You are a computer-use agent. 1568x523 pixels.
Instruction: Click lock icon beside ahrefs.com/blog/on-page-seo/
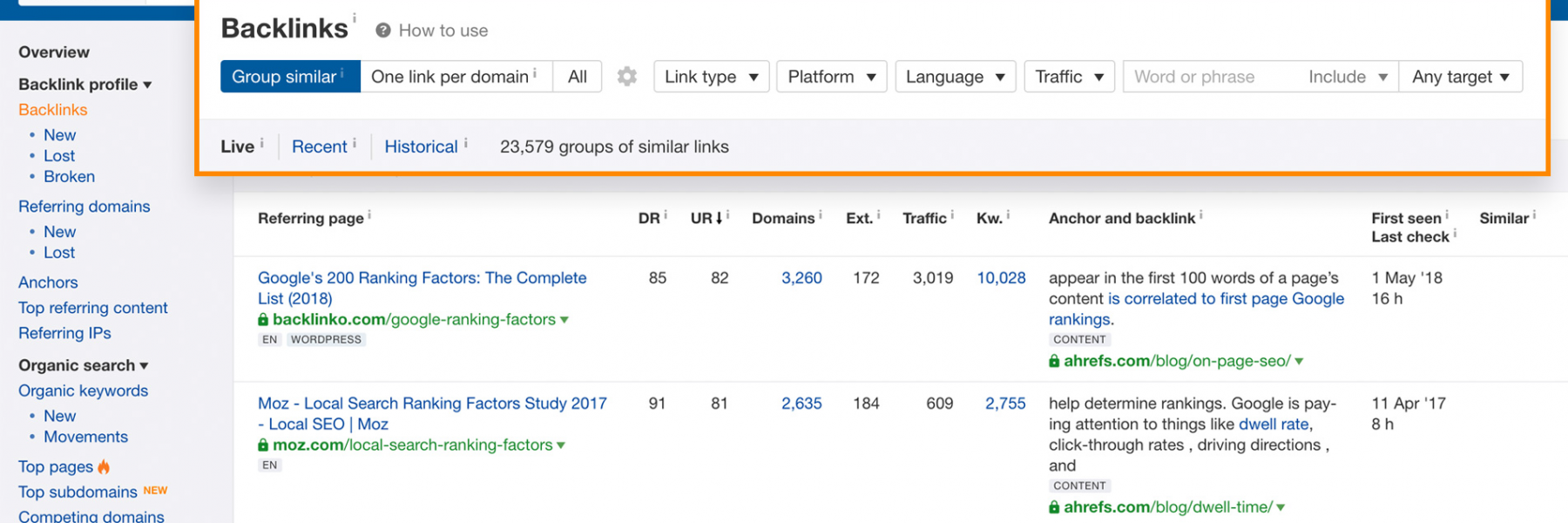tap(1054, 361)
